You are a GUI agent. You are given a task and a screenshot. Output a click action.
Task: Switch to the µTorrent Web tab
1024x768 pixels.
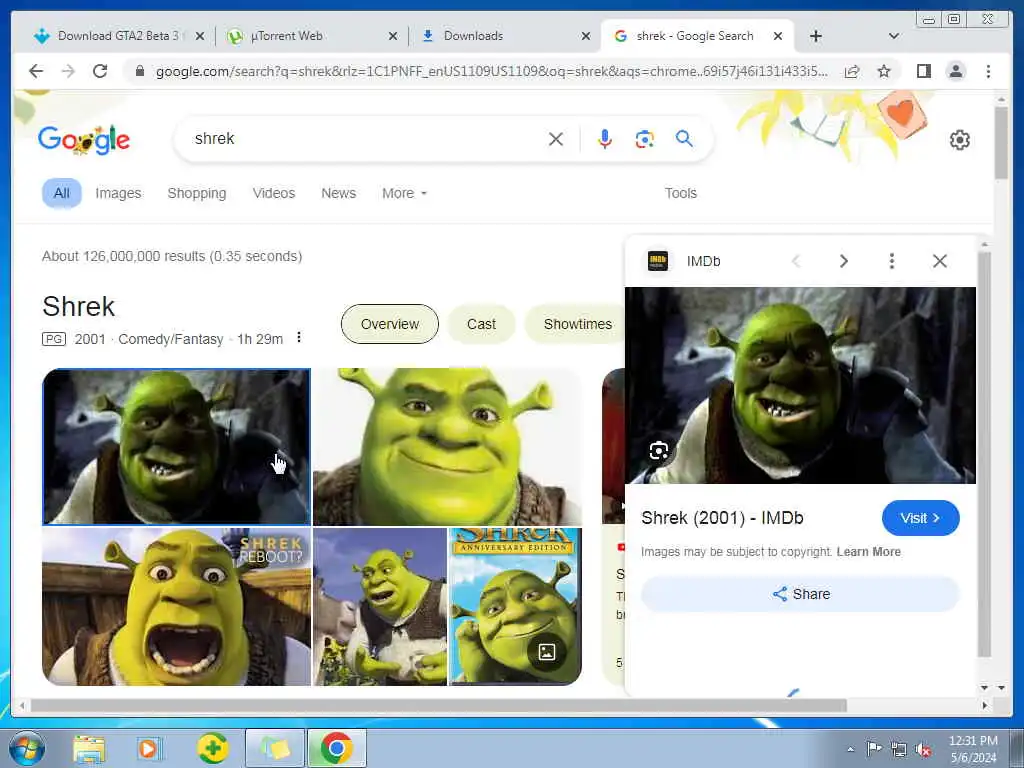point(286,36)
